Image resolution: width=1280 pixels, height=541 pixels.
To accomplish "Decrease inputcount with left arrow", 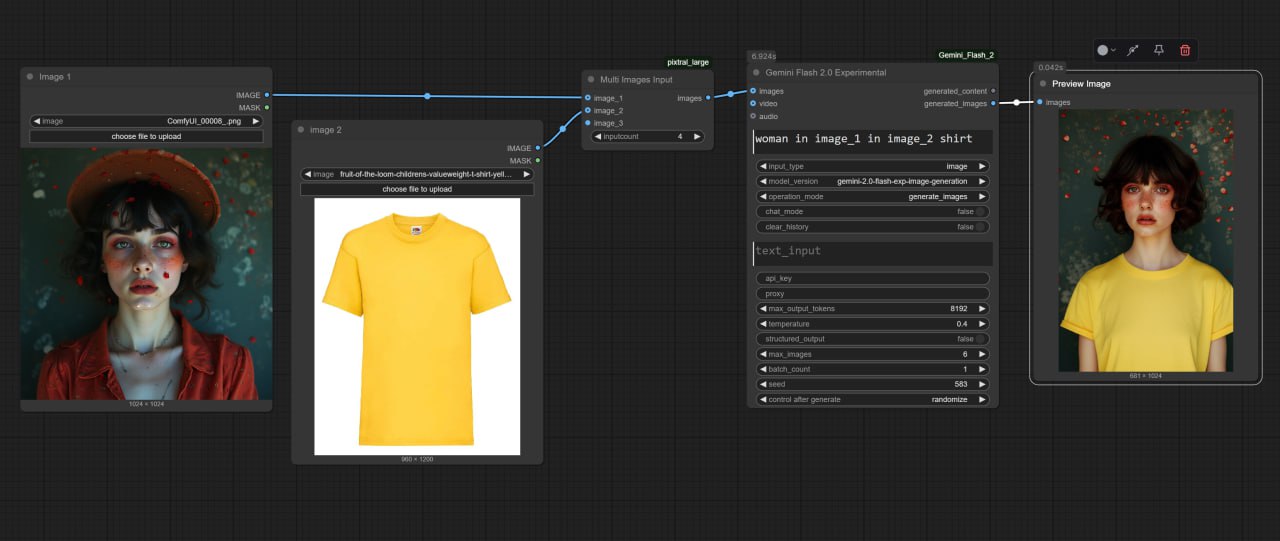I will [598, 136].
